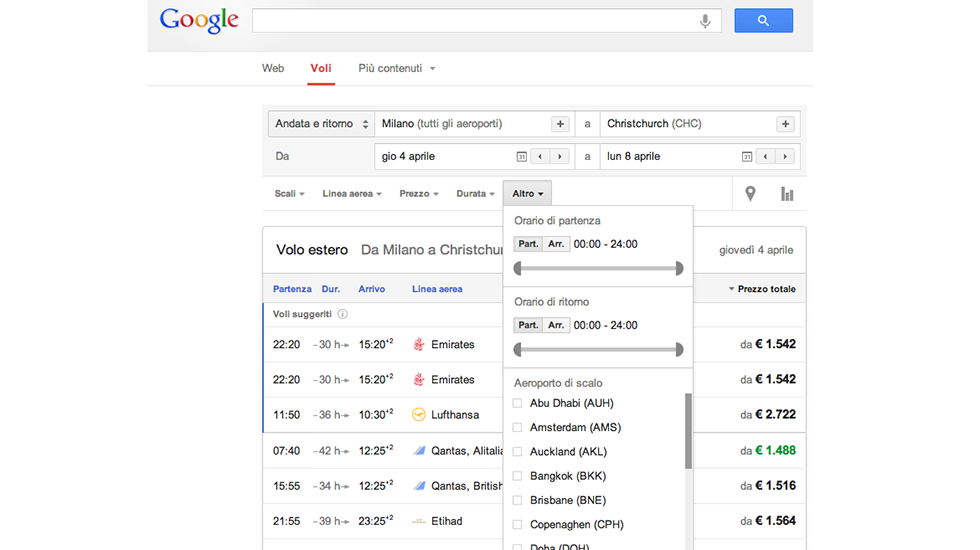Open the Andata e ritorno trip type dropdown

pos(321,124)
